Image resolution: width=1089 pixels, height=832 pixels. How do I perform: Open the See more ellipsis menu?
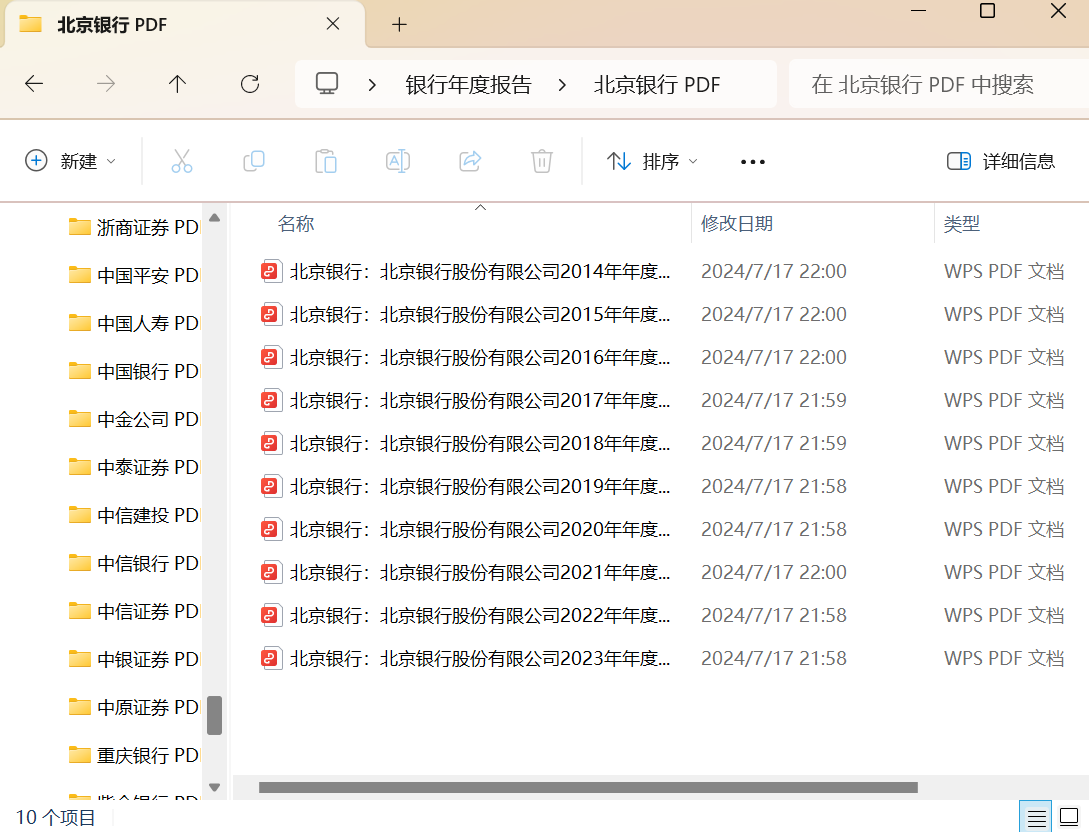coord(753,162)
